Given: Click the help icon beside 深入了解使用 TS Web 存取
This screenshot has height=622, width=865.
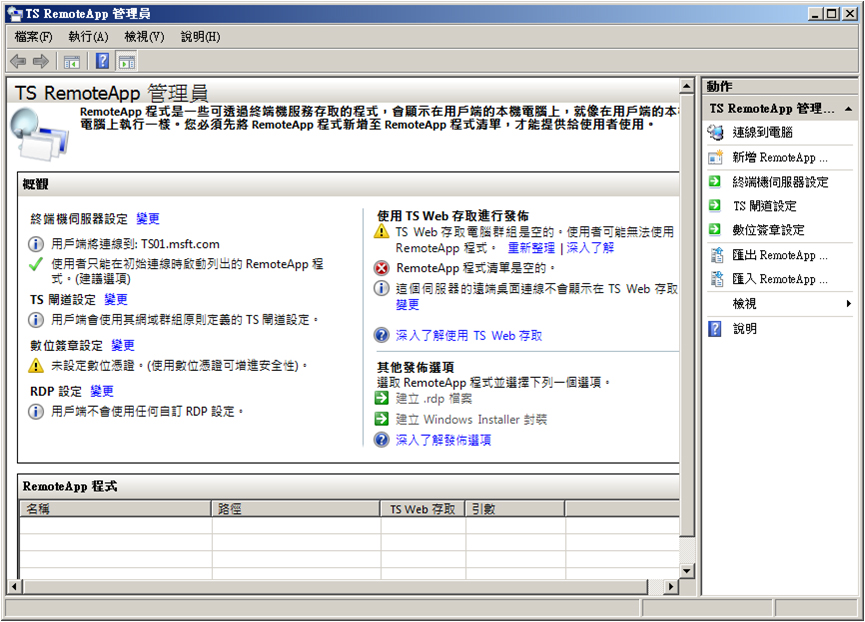Looking at the screenshot, I should [382, 335].
